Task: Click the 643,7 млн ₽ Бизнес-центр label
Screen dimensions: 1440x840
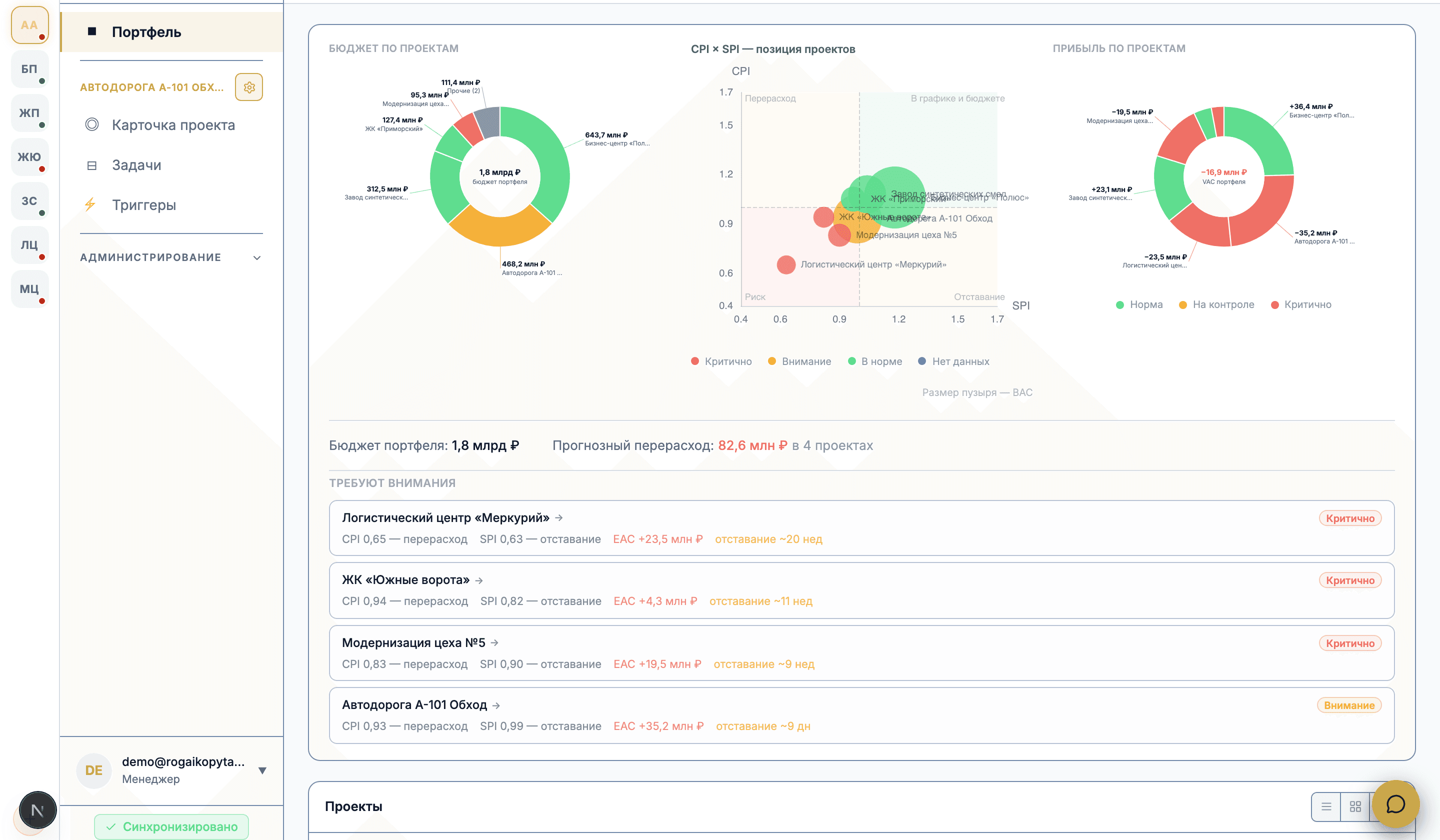Action: [x=616, y=139]
